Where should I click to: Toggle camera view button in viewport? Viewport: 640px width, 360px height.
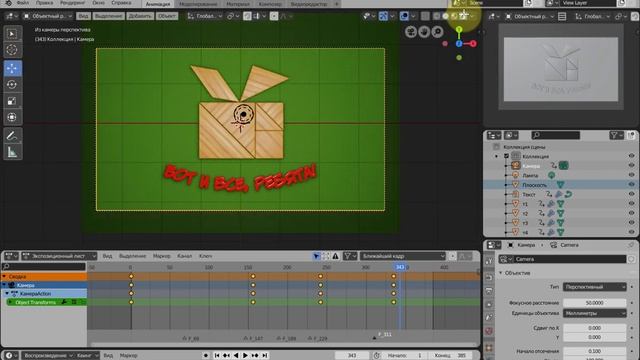411,32
